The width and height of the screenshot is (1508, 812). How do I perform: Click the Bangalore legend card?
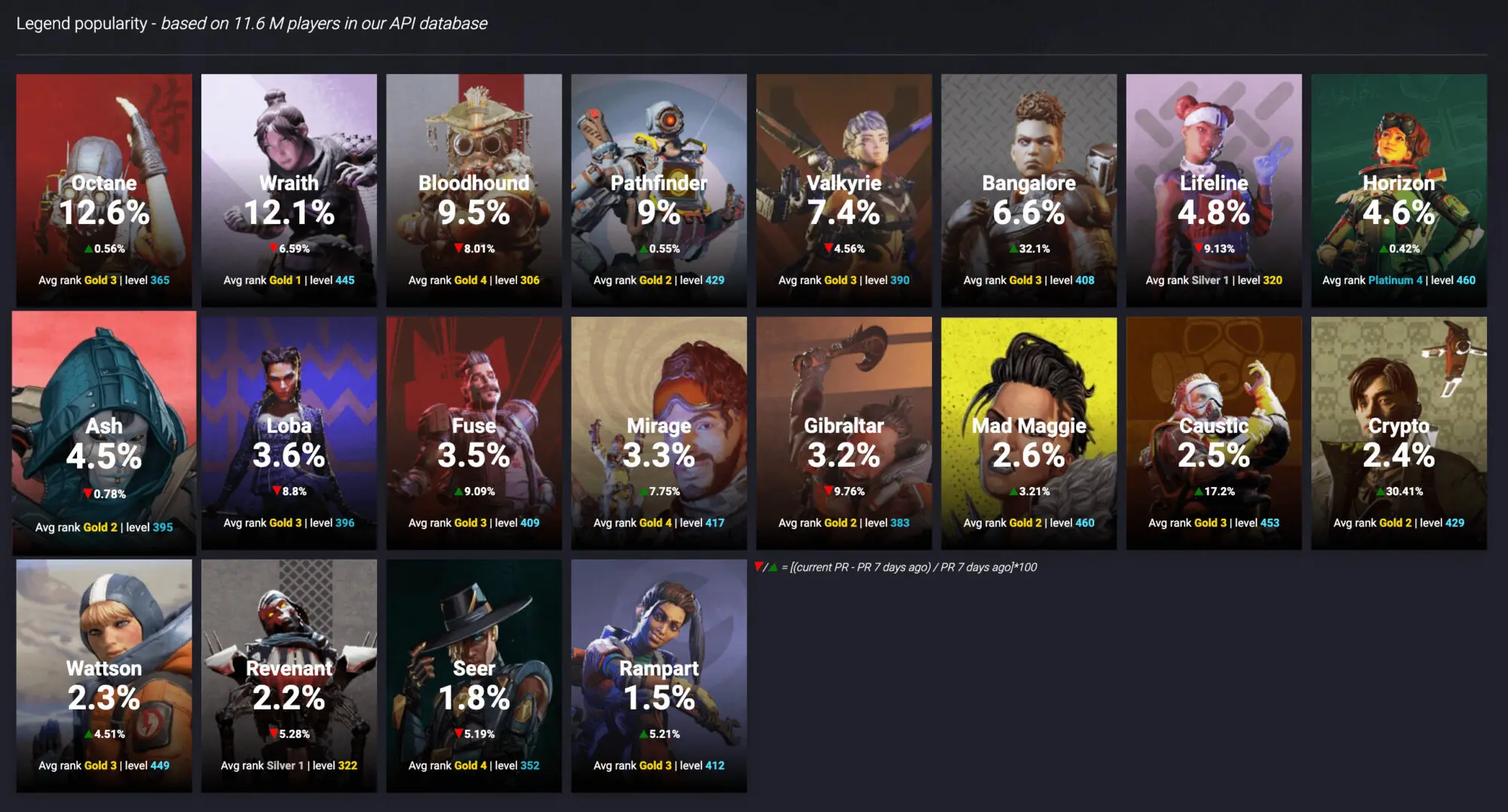[x=1028, y=190]
